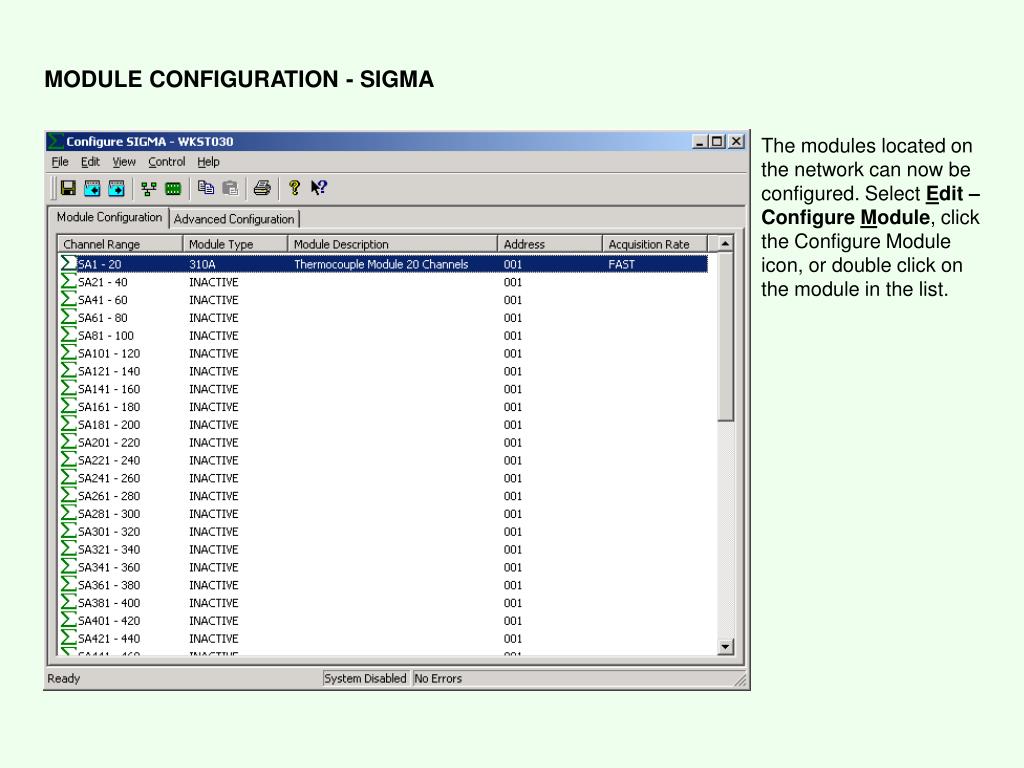
Task: Click the sigma icon beside SA41 - 60
Action: 69,300
